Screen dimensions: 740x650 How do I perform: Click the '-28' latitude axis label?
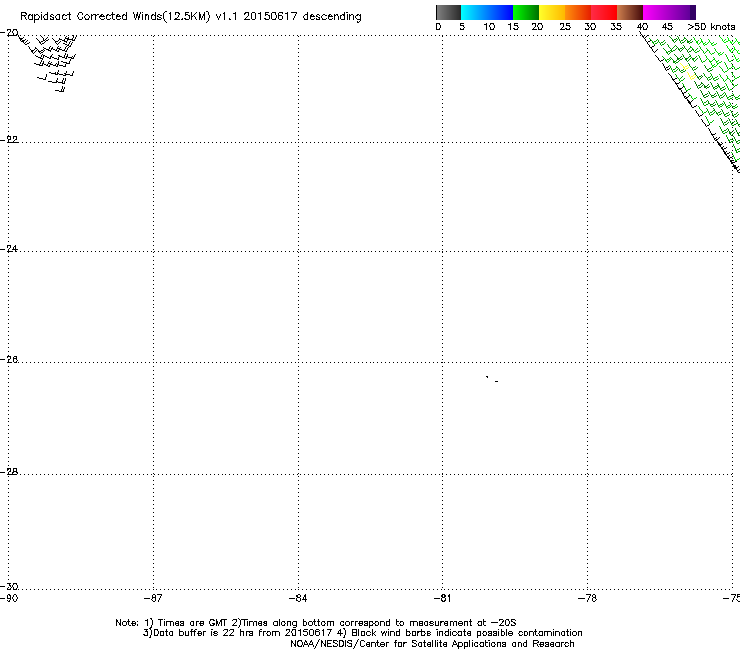[9, 472]
